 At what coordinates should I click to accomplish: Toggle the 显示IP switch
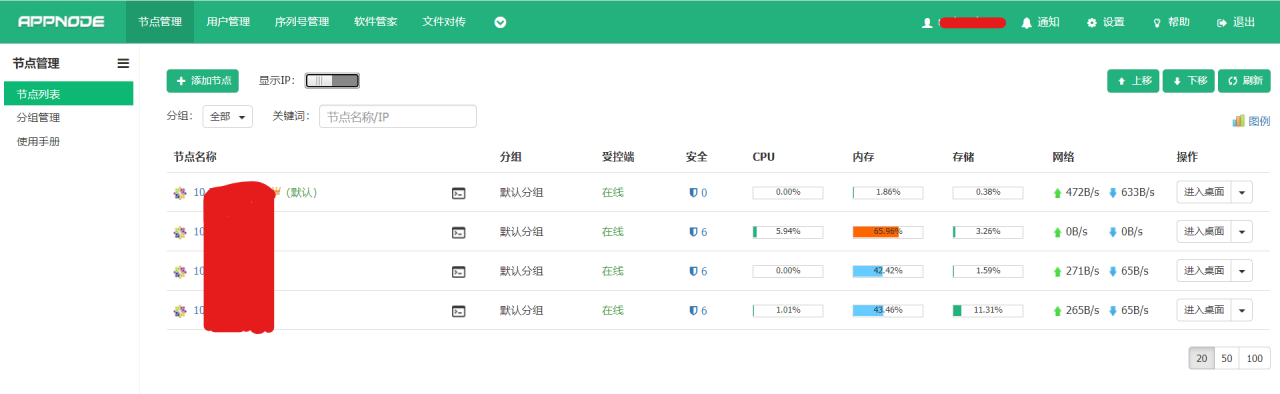332,81
